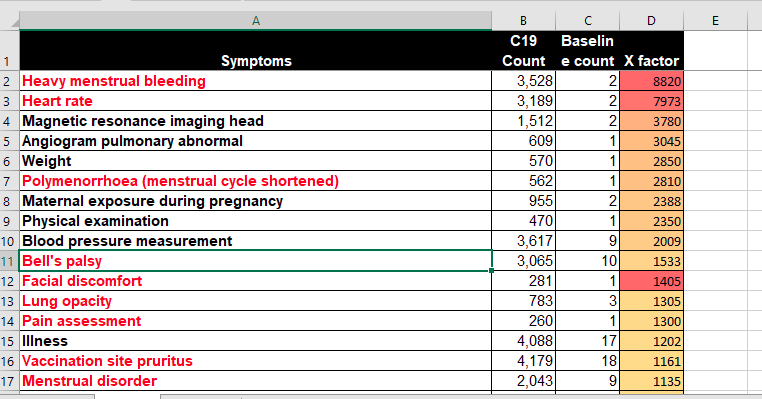
Task: Click X factor value 3780
Action: [651, 121]
